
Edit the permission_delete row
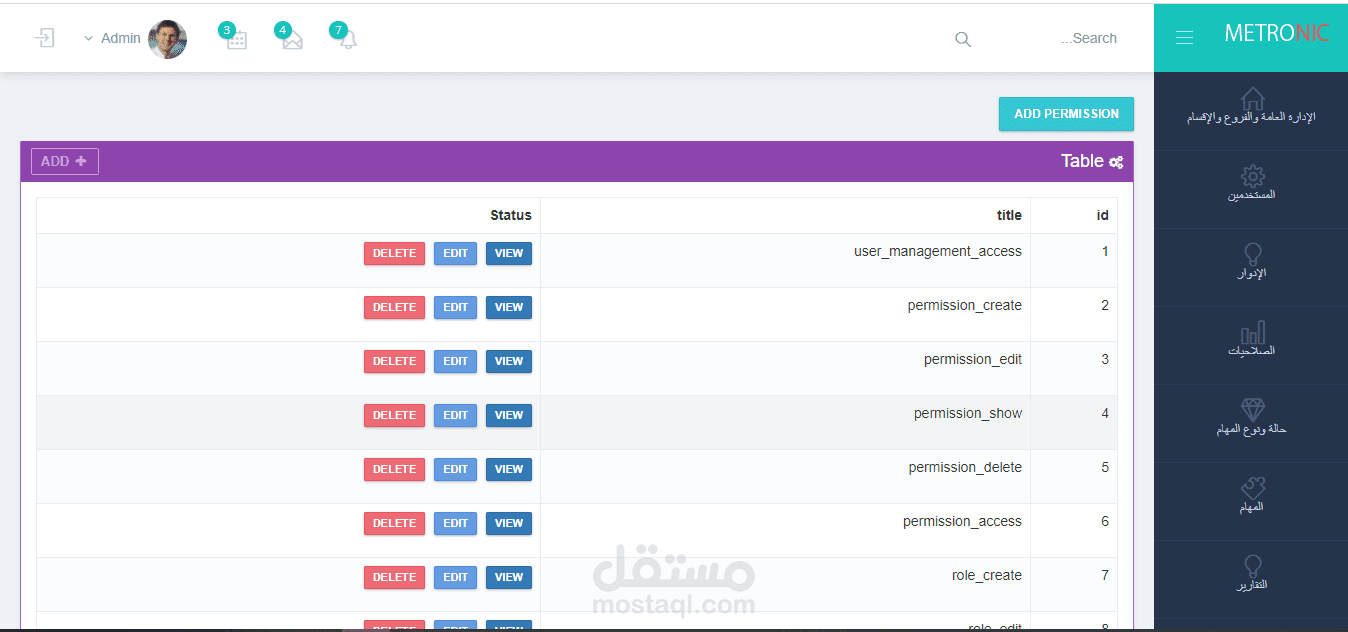point(455,470)
